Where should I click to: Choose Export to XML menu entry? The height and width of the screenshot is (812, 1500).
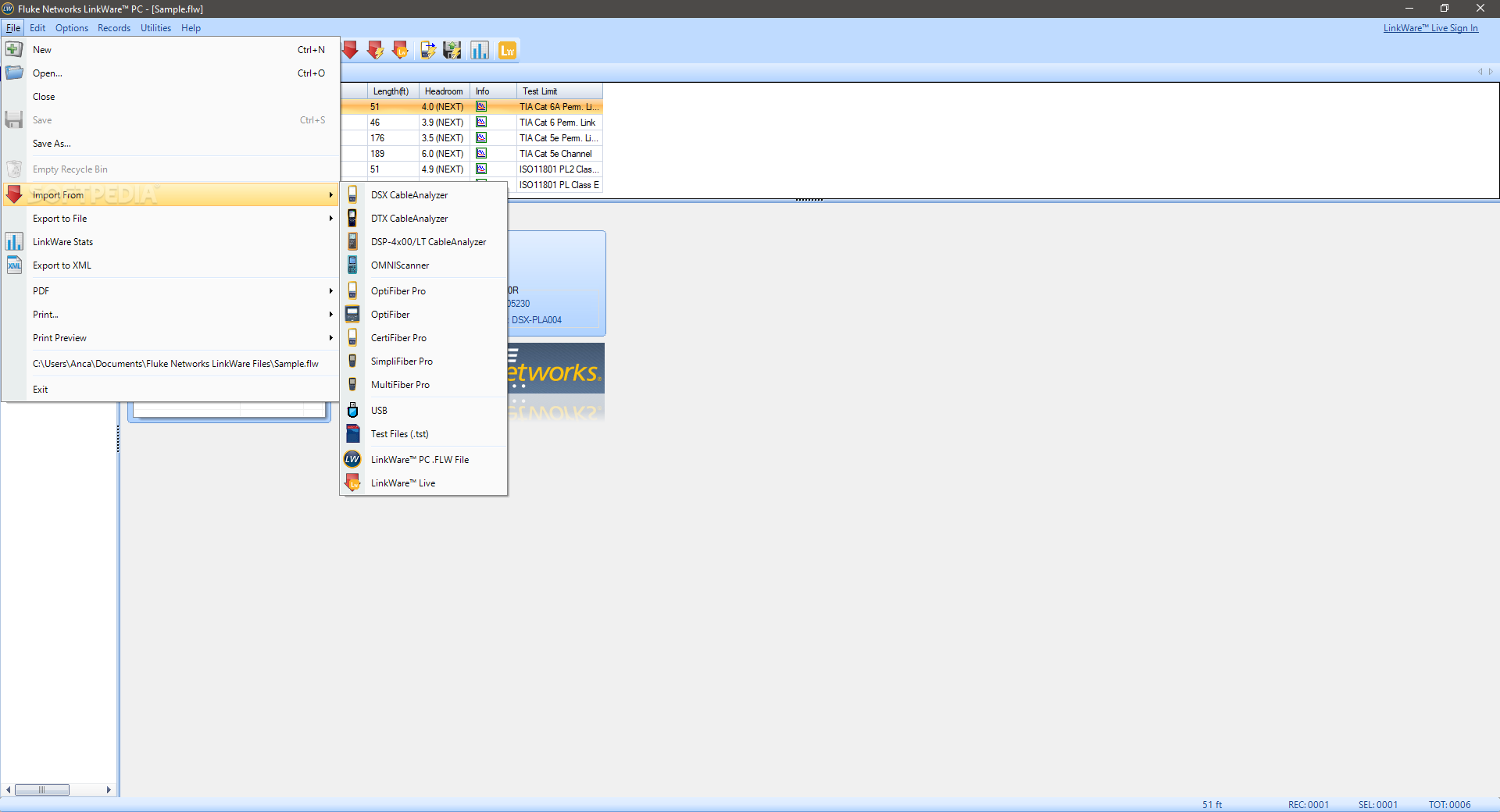click(170, 265)
